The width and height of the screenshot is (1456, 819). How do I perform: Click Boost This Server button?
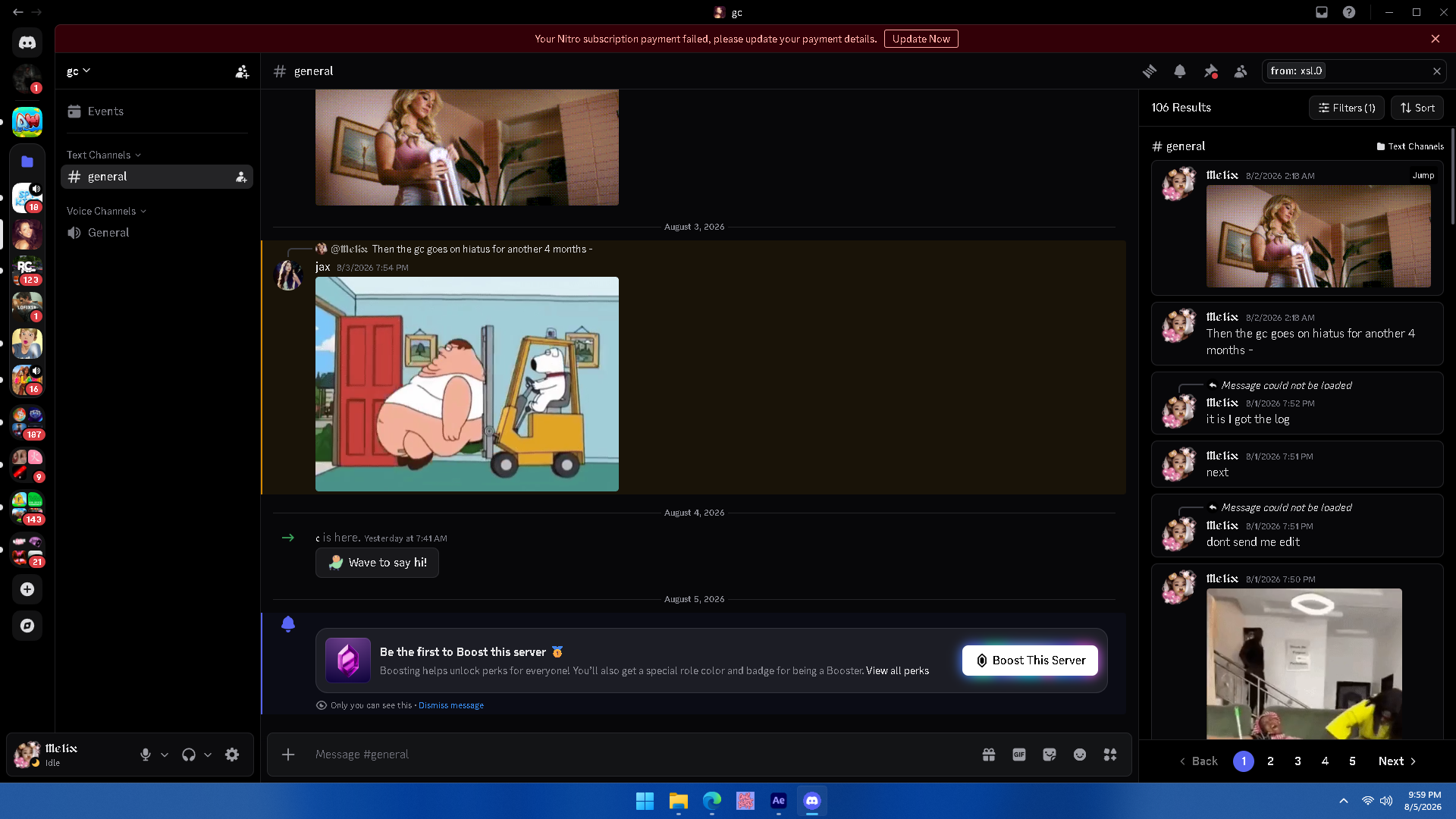pos(1030,661)
